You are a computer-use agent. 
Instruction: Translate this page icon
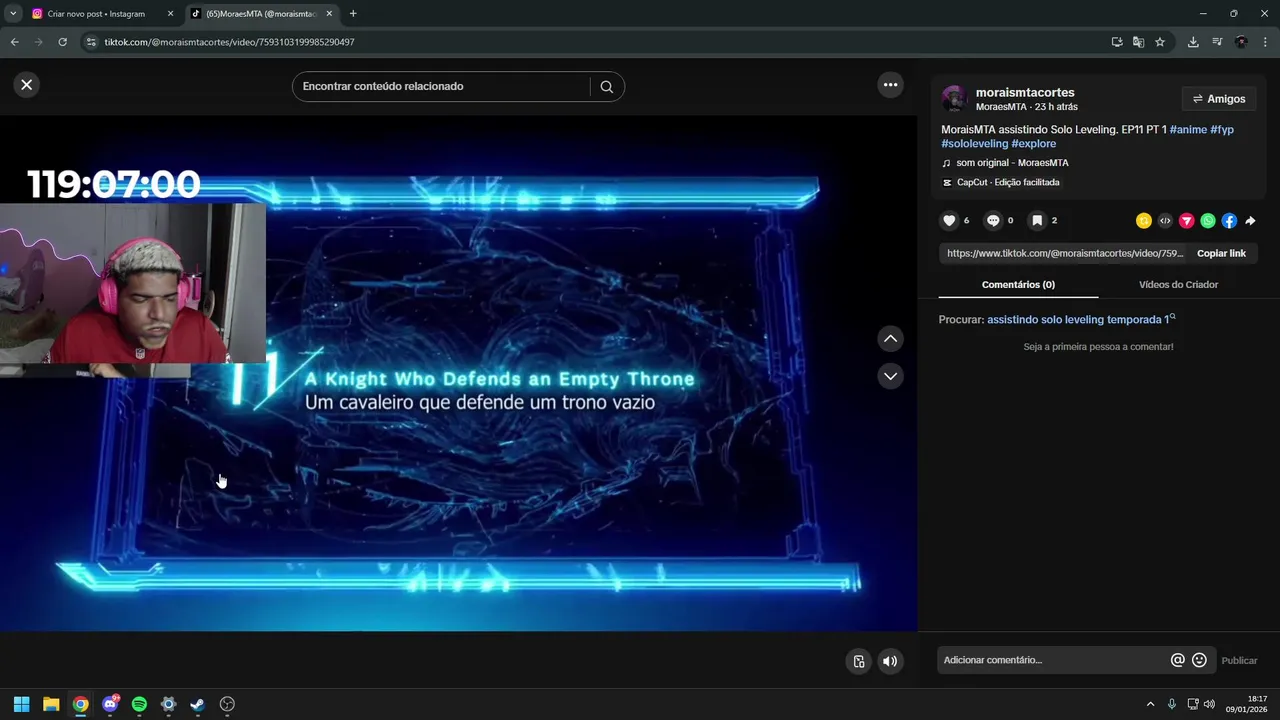tap(1138, 42)
